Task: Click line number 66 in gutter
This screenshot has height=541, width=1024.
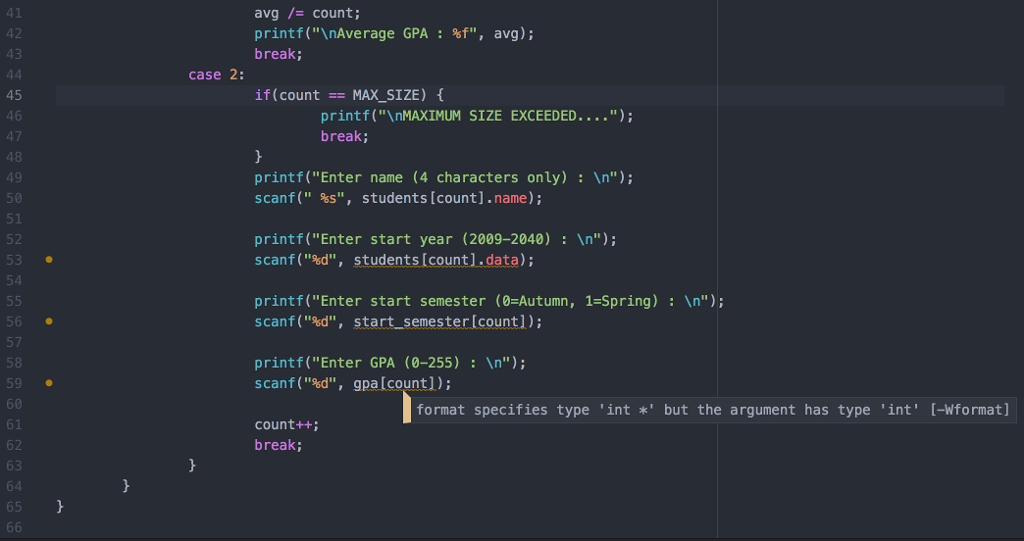Action: coord(14,527)
